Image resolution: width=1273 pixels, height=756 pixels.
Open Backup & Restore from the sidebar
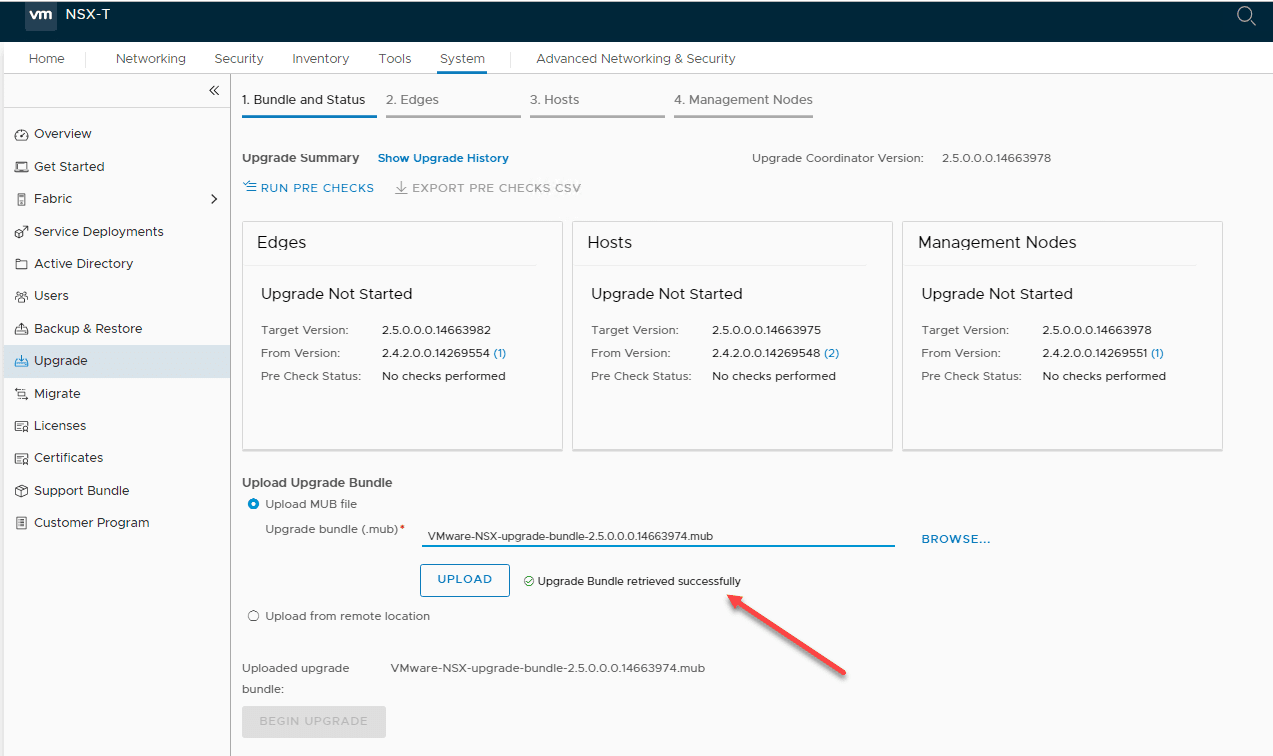coord(20,328)
